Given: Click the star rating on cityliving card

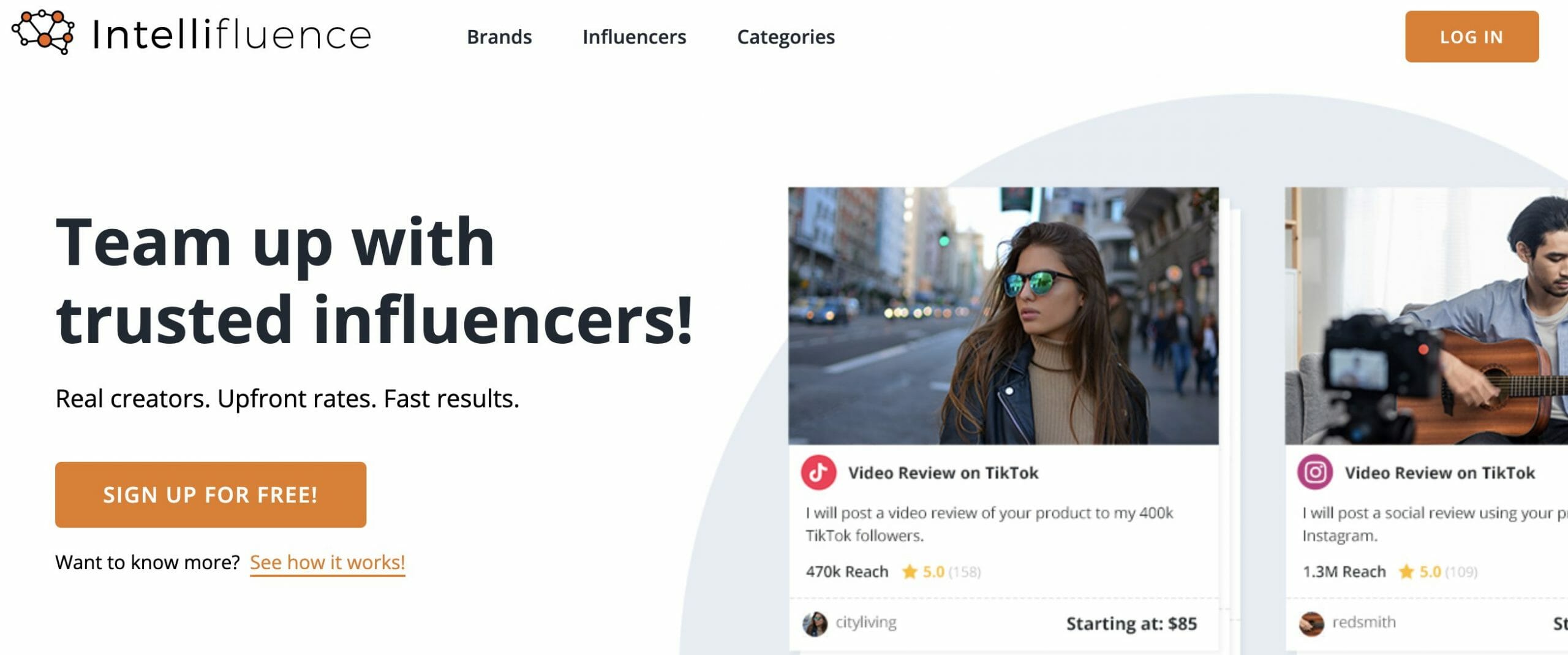Looking at the screenshot, I should 941,572.
